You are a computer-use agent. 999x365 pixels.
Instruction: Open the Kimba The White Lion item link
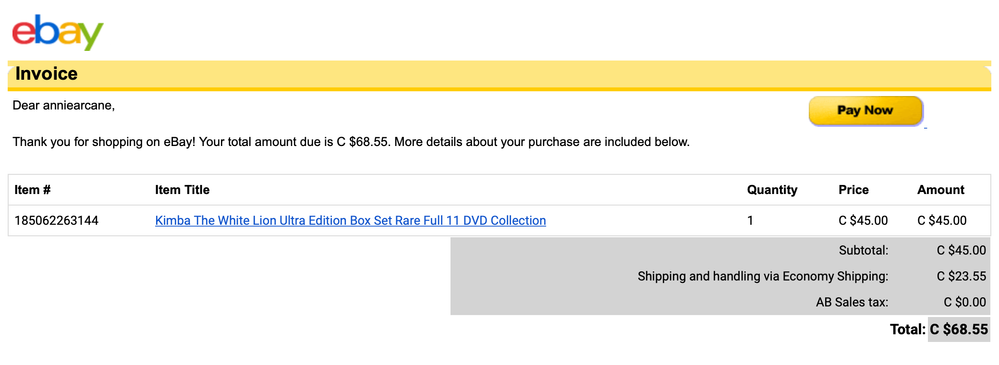click(350, 220)
